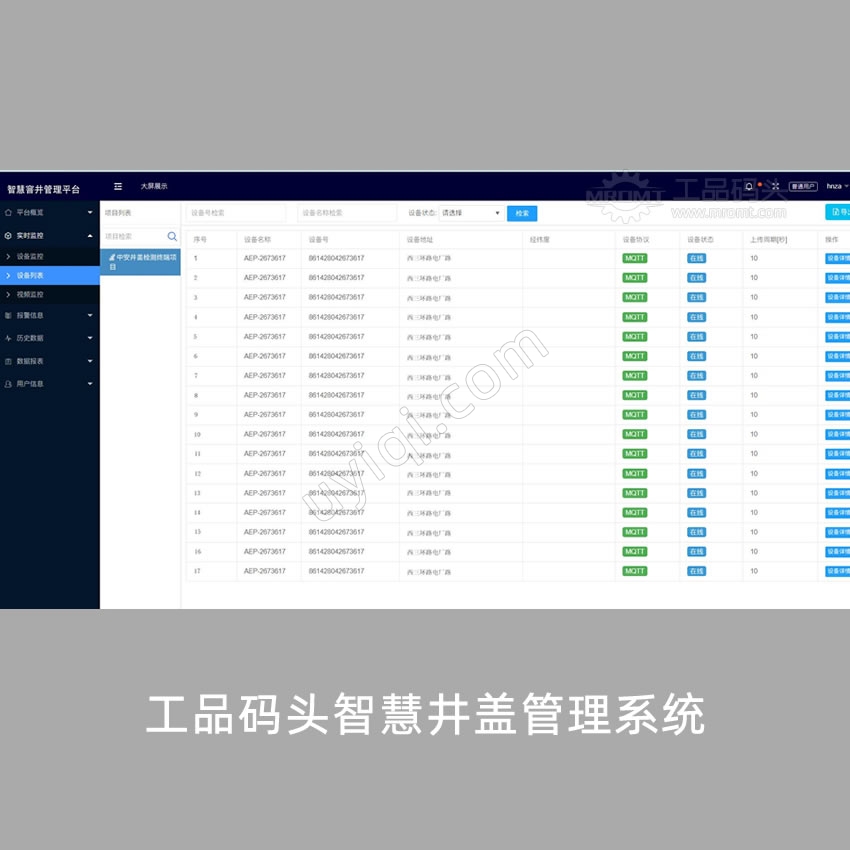Go to 视频监控 submenu item
This screenshot has height=850, width=850.
[50, 294]
